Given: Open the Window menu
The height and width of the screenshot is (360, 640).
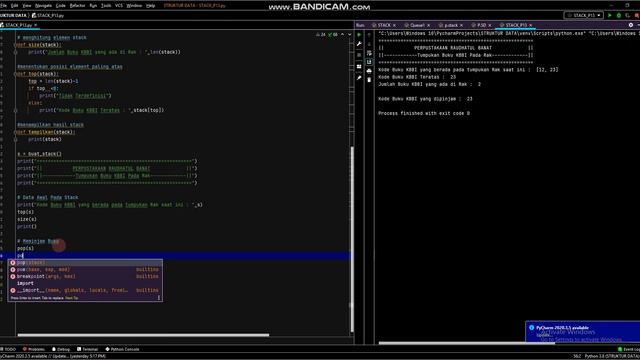Looking at the screenshot, I should [134, 6].
